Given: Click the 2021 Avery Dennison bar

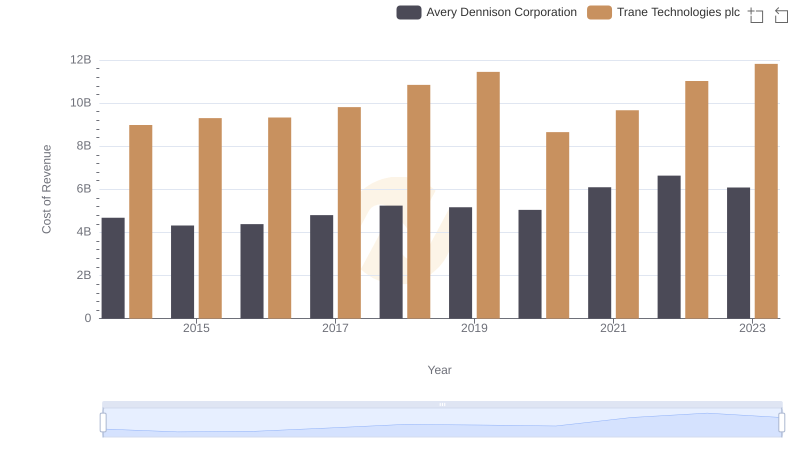Looking at the screenshot, I should (599, 253).
